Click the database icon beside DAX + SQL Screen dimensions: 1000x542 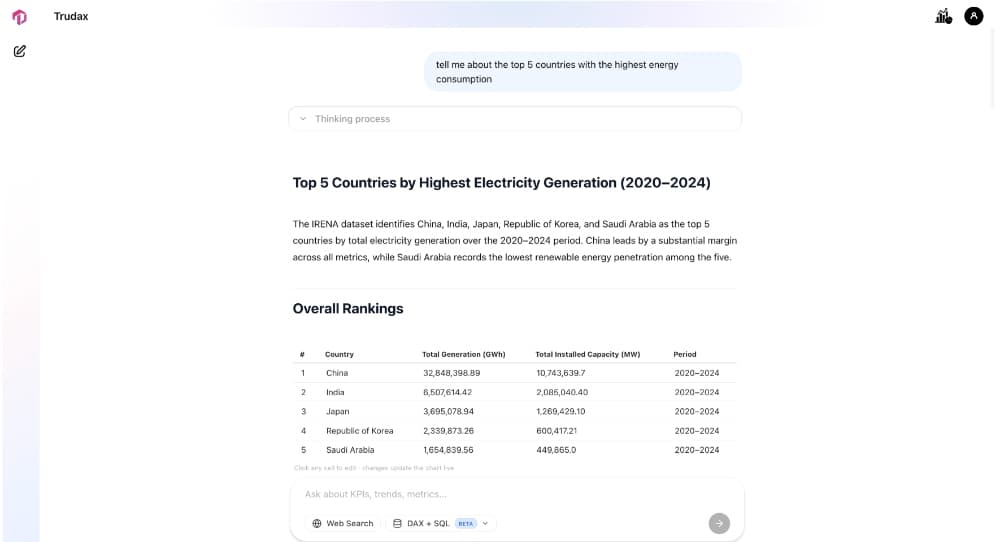tap(397, 524)
